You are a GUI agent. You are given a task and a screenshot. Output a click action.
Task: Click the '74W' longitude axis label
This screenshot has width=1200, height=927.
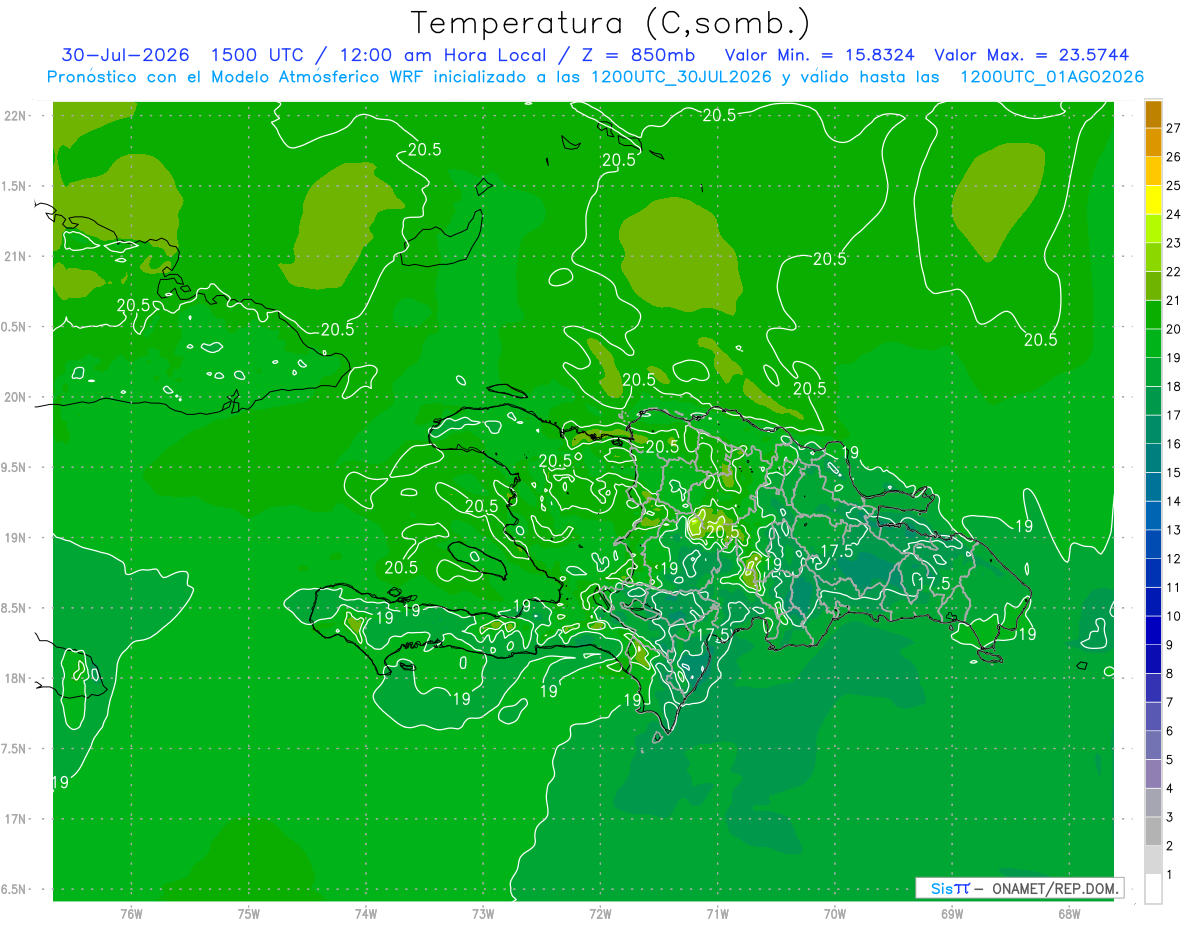[365, 914]
